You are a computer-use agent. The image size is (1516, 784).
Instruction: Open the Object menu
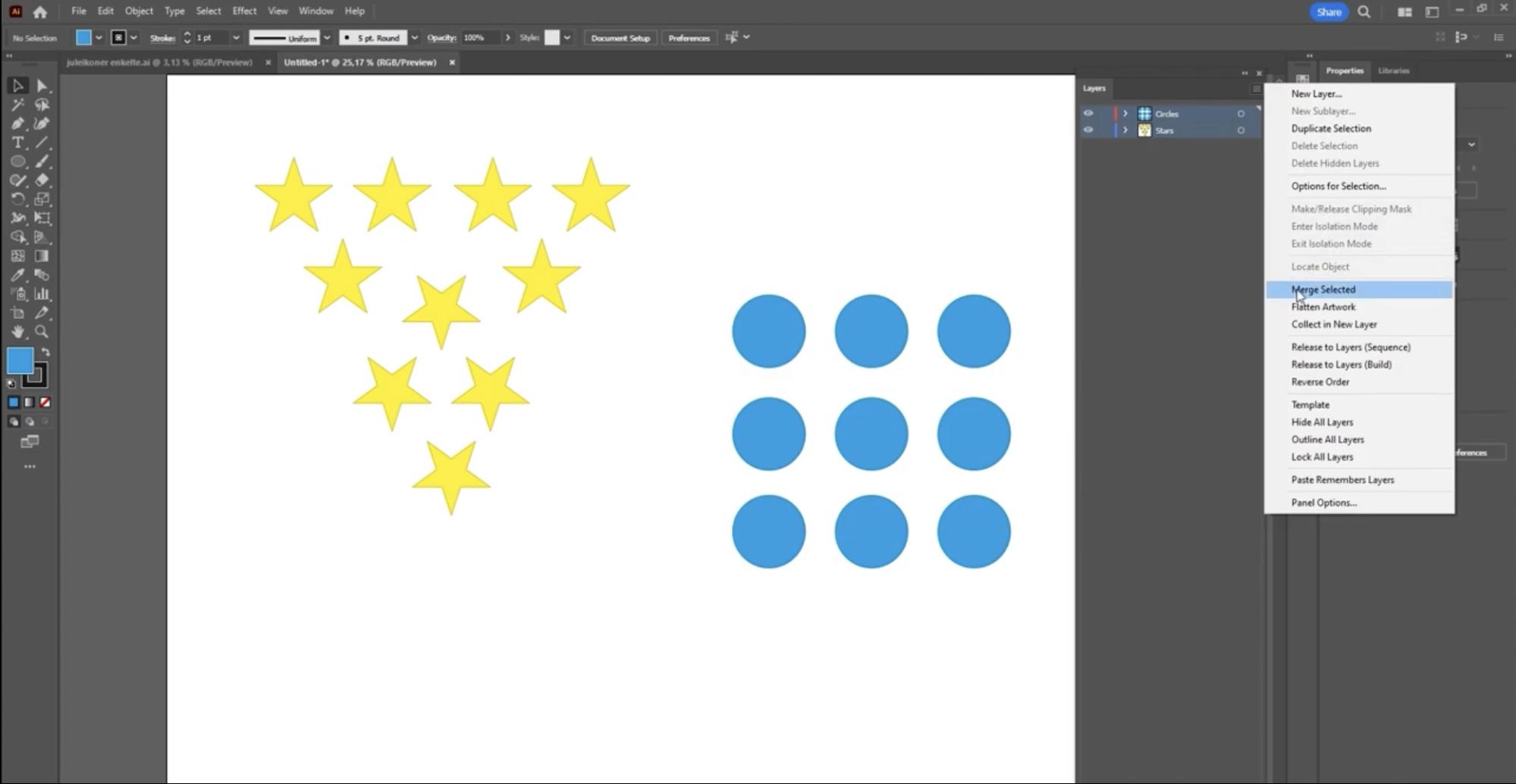[139, 11]
